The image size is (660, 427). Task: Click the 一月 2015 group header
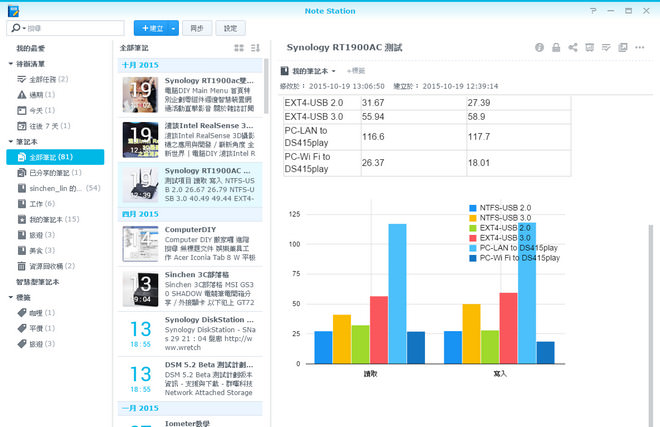[x=190, y=408]
